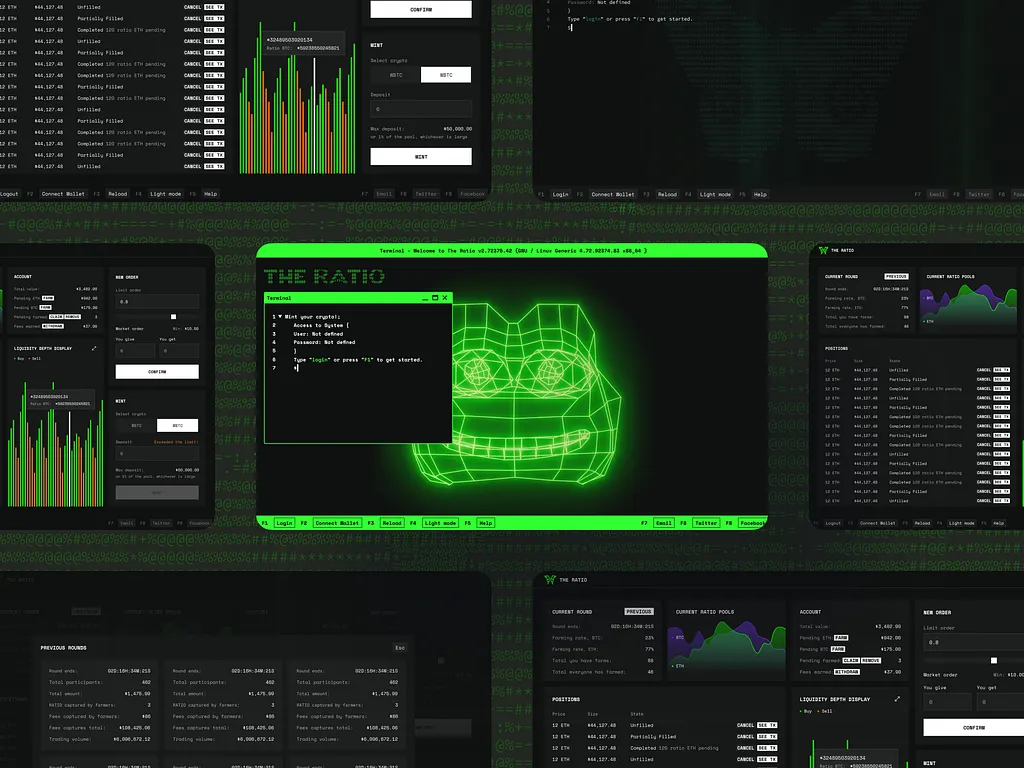Hit Reload in the green terminal's bottom bar
Screen dimensions: 1024x768
(x=392, y=523)
